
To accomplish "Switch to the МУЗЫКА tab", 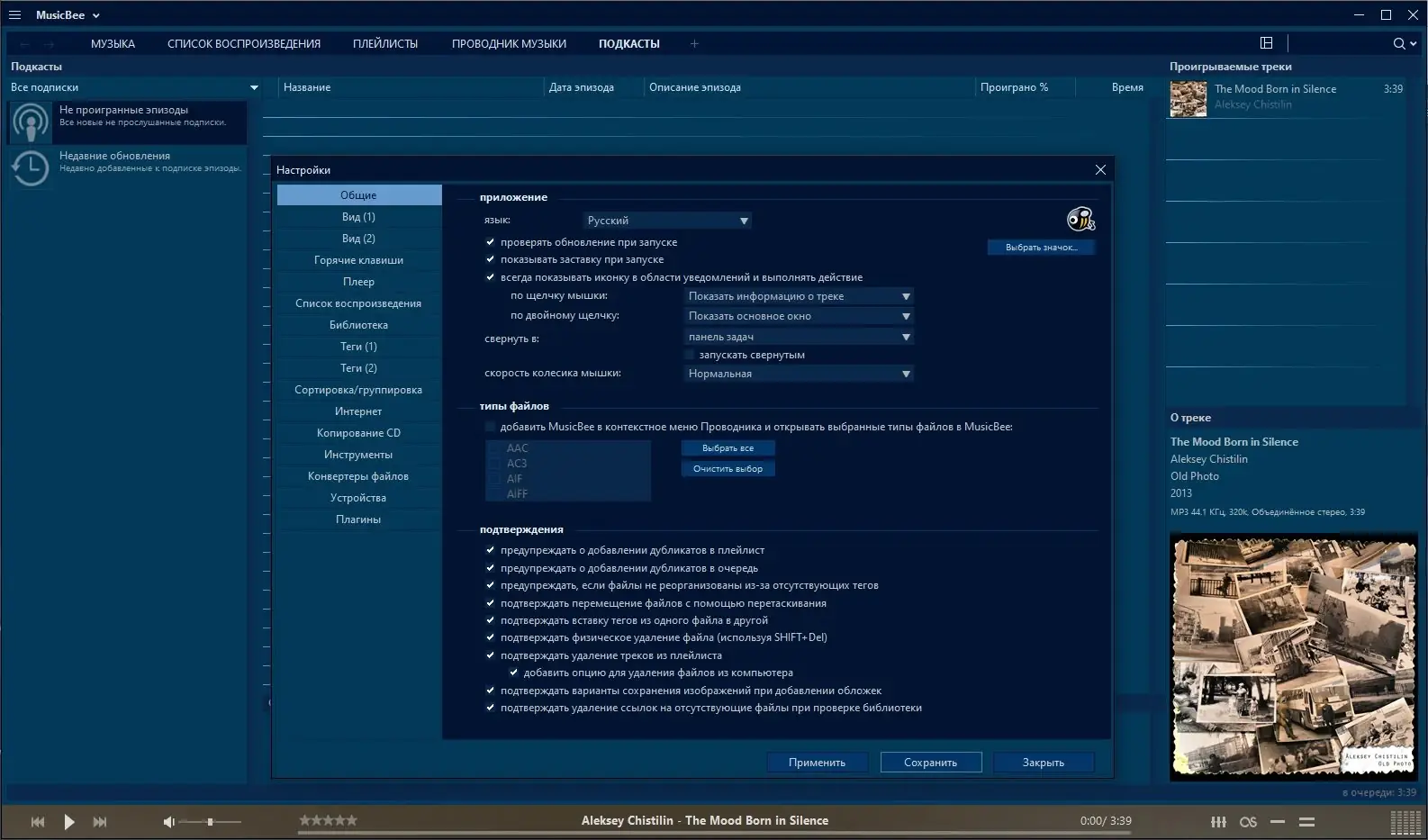I will tap(113, 43).
